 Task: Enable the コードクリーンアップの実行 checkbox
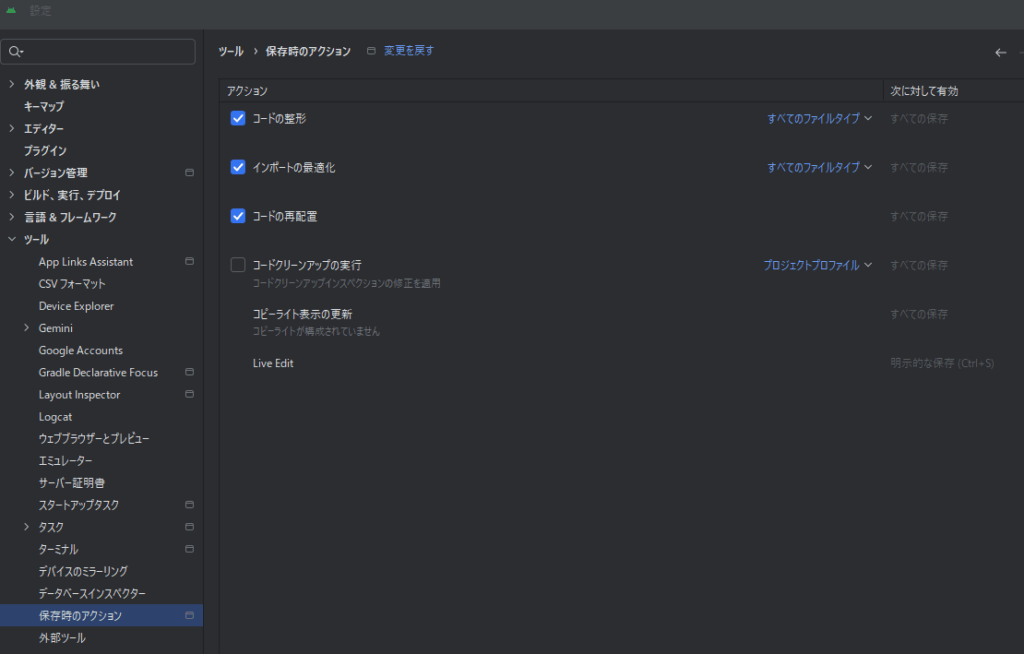pos(238,265)
